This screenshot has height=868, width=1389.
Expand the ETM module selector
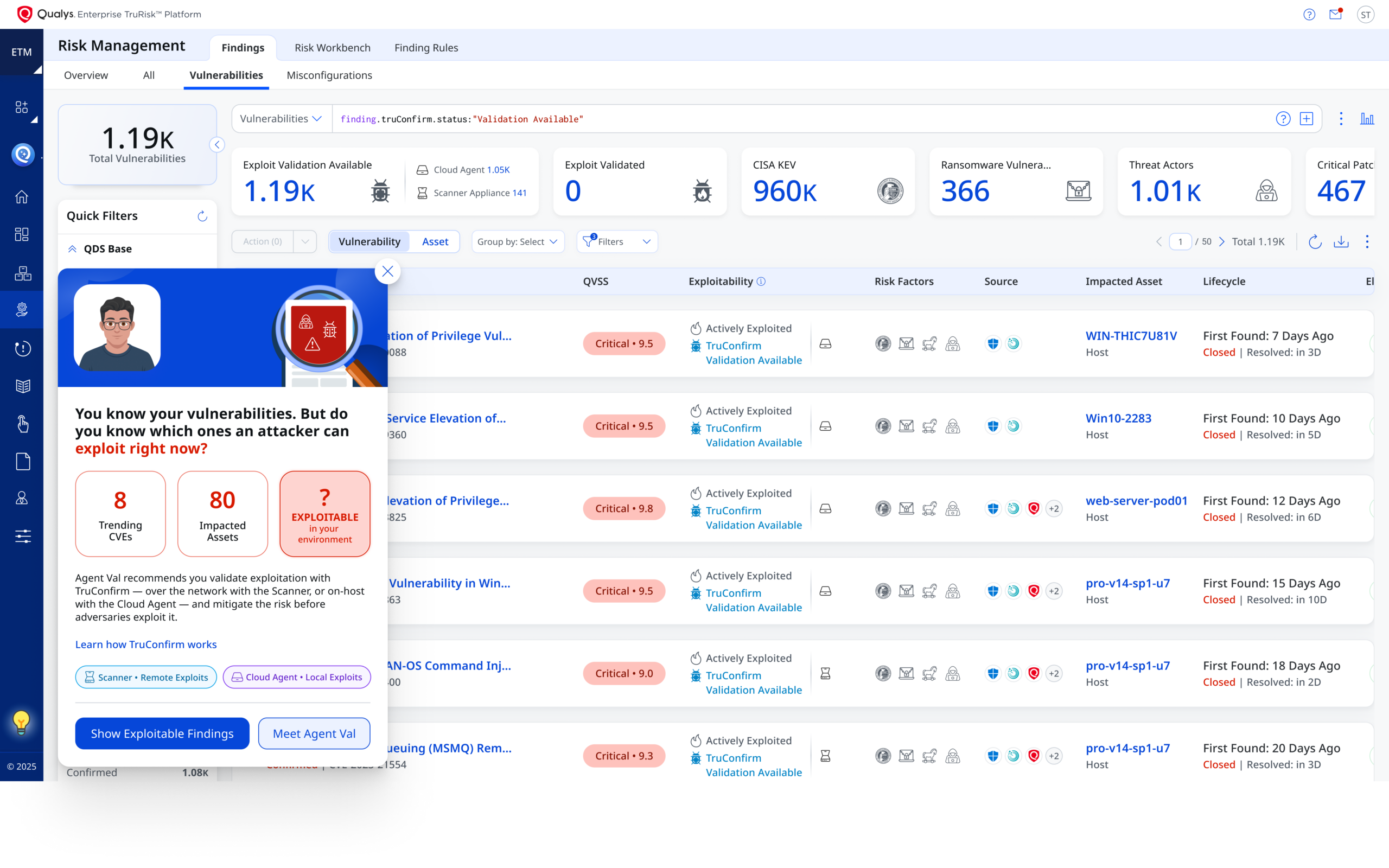pos(22,52)
